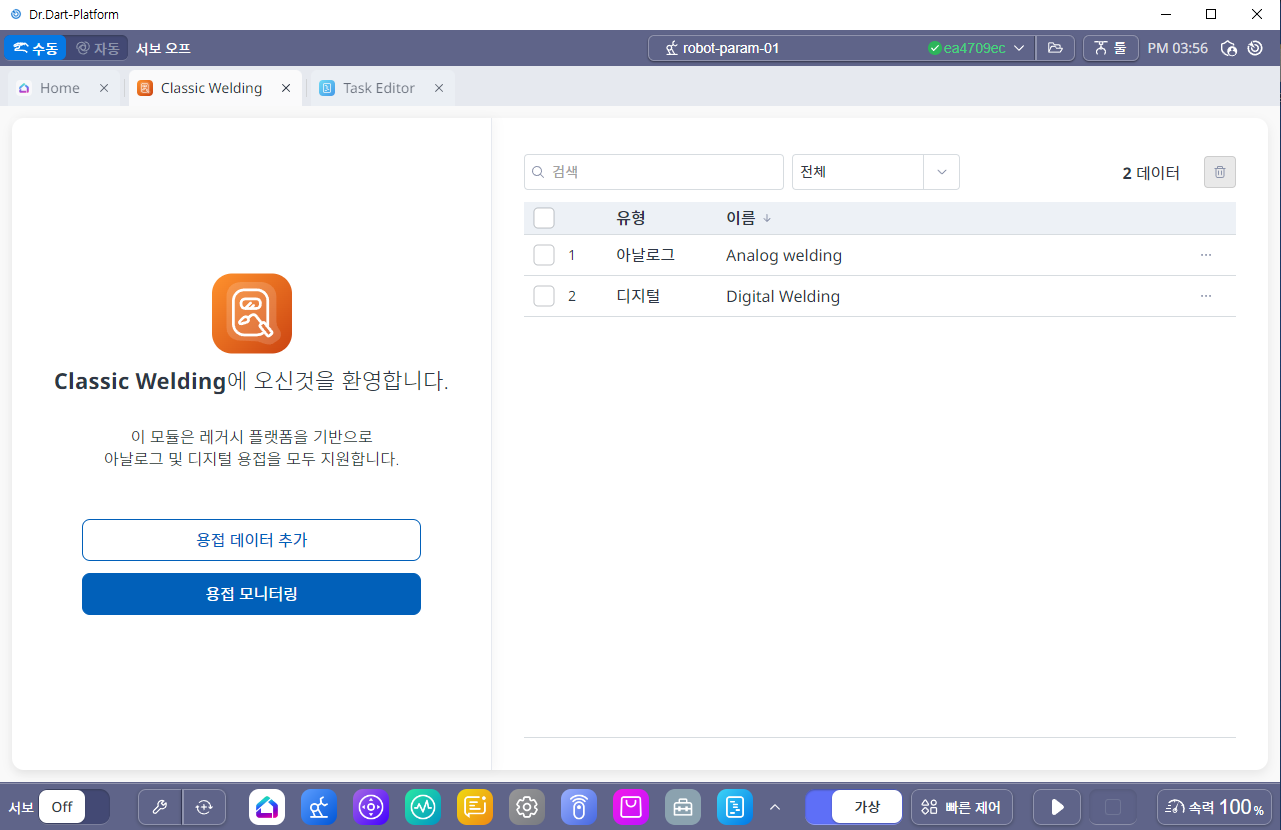
Task: Adjust the 속력 100% speed control
Action: pos(1214,807)
